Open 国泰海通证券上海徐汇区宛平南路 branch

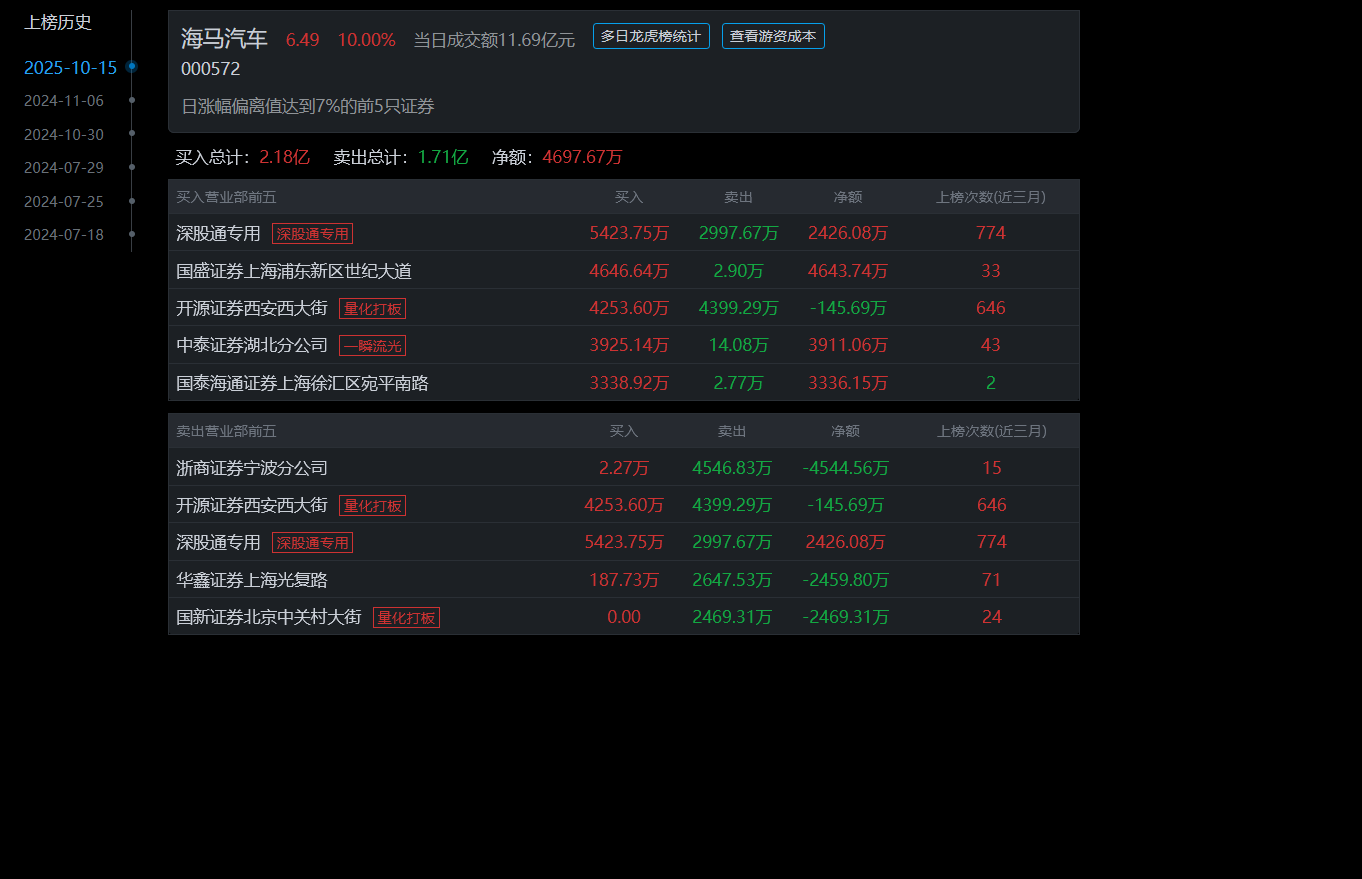point(302,383)
